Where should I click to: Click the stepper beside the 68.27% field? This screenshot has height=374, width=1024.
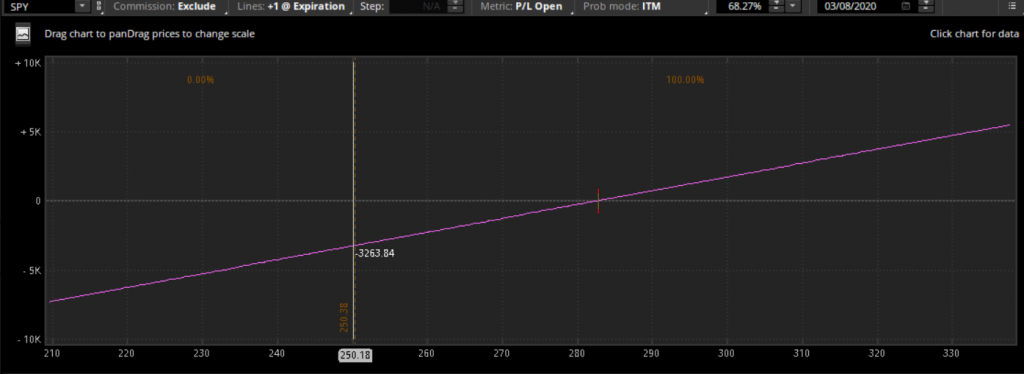(x=776, y=7)
